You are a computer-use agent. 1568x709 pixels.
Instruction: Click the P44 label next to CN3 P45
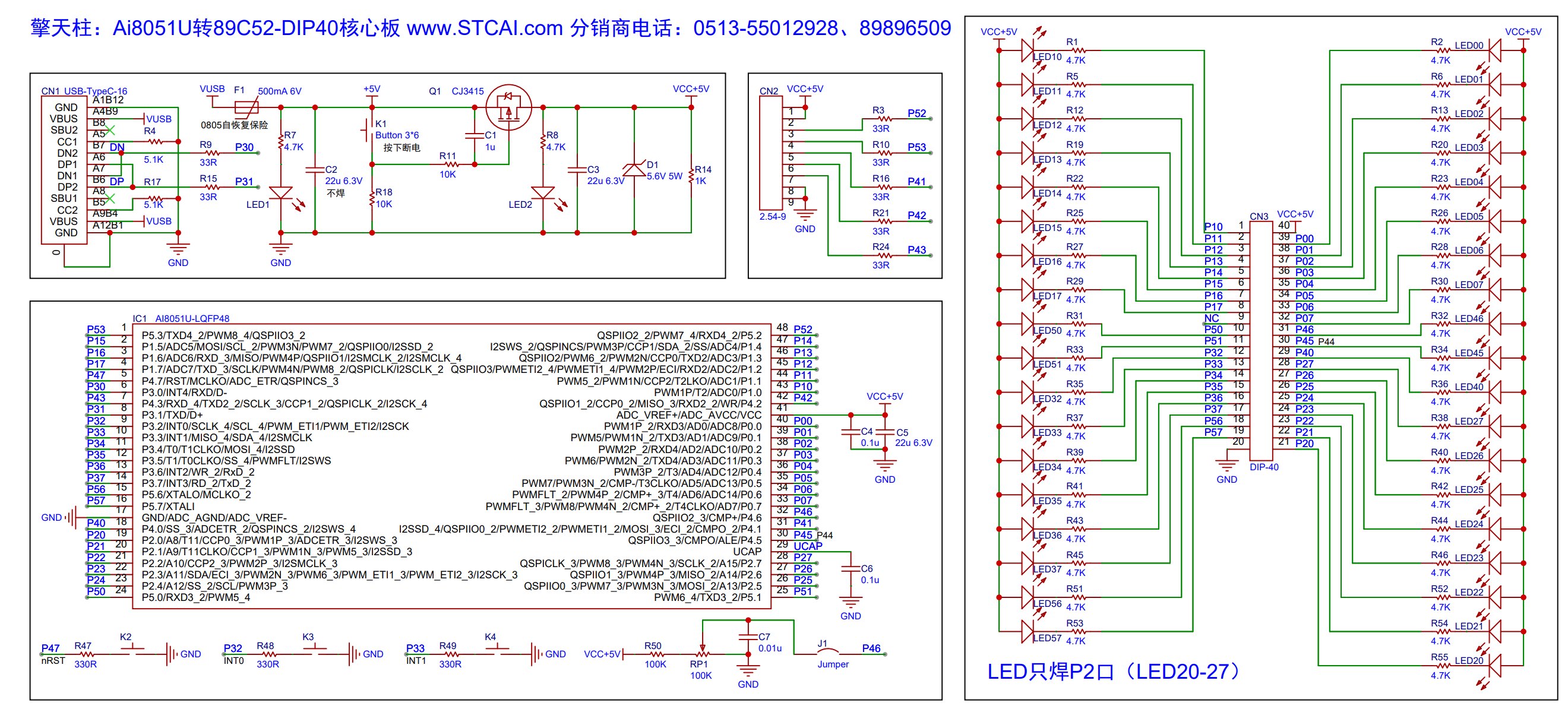1326,341
